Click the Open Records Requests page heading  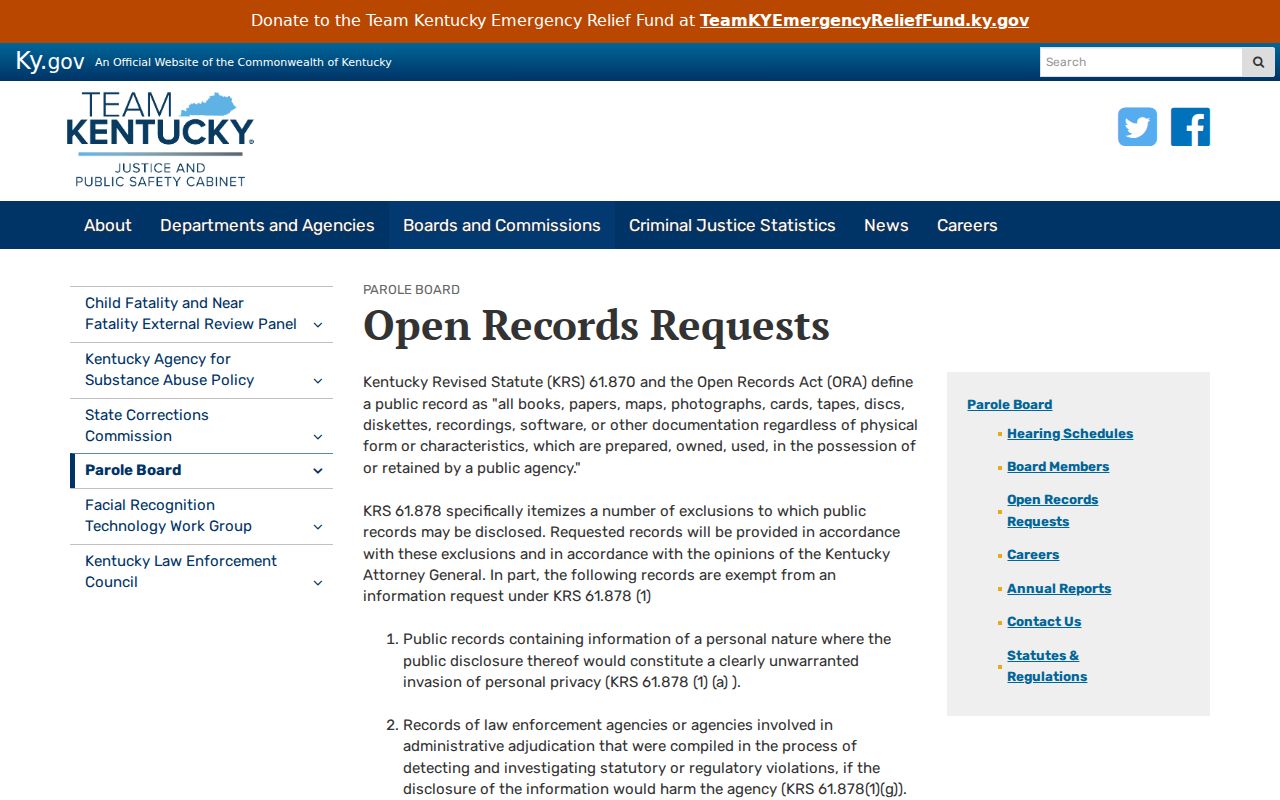coord(596,326)
